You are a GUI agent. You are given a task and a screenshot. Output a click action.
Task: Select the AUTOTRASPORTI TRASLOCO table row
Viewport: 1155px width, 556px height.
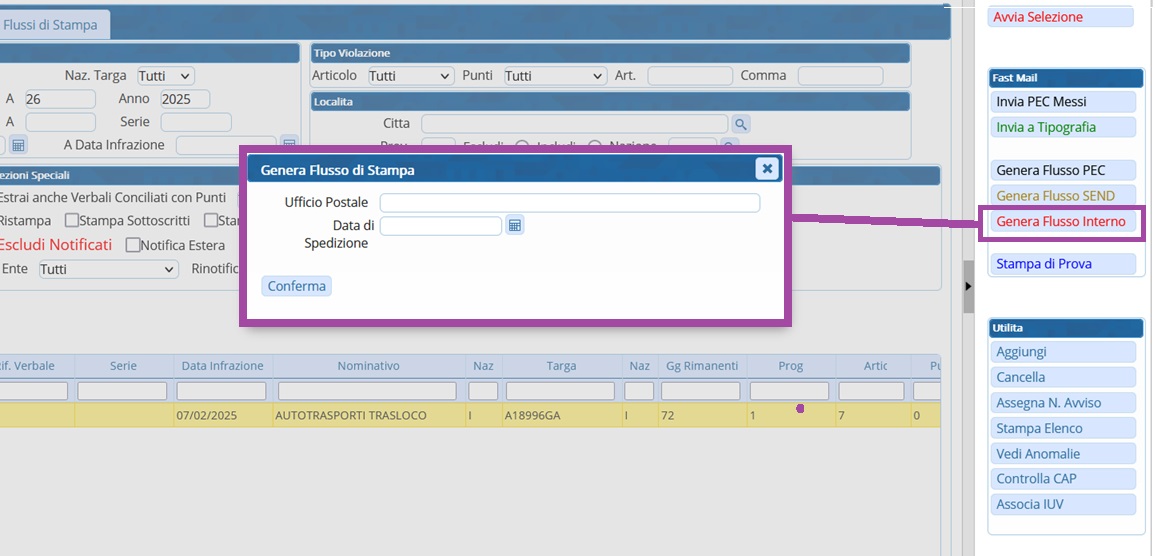click(x=350, y=415)
